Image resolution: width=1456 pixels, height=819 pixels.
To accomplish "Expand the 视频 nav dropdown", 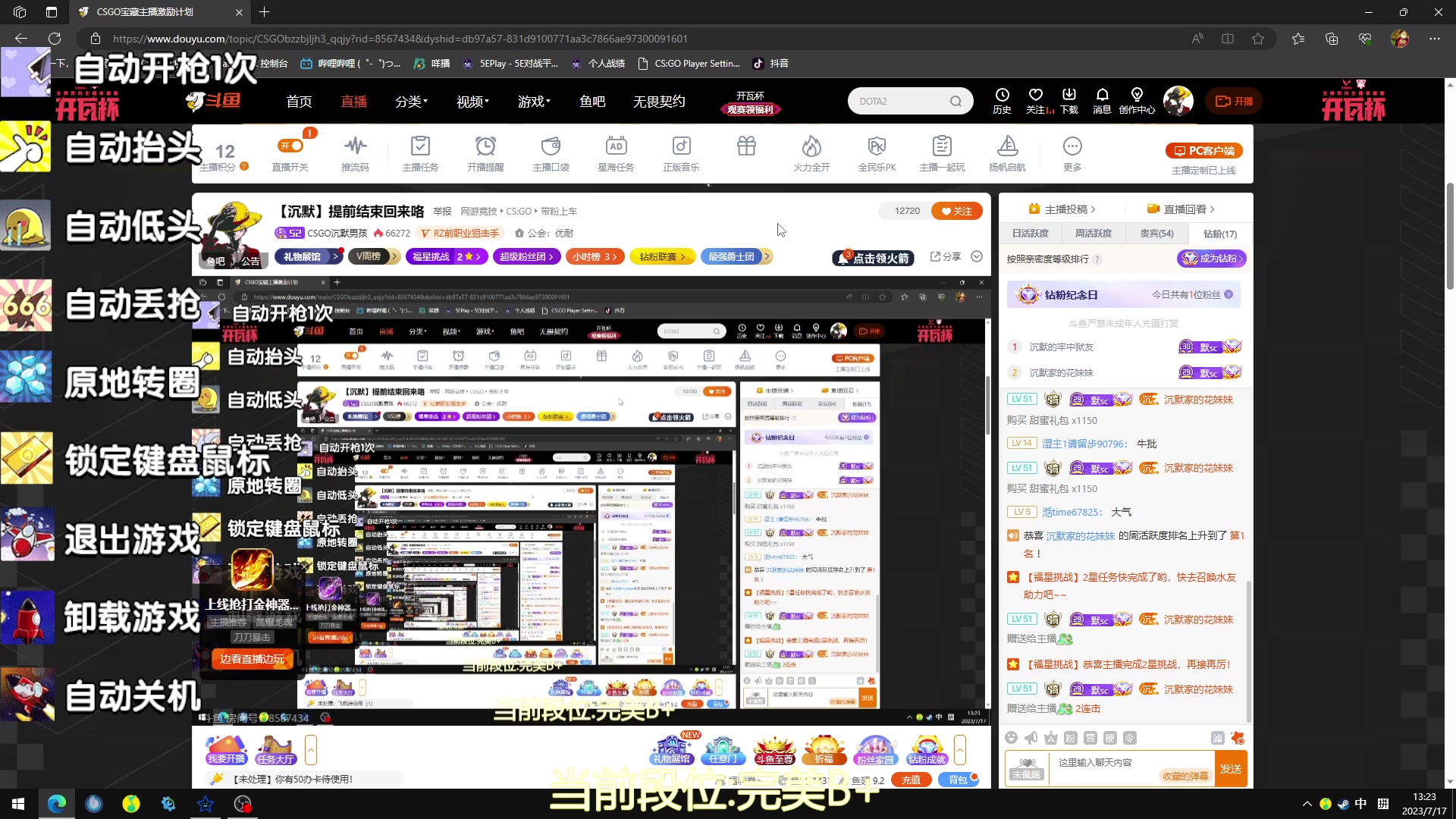I will pyautogui.click(x=472, y=102).
